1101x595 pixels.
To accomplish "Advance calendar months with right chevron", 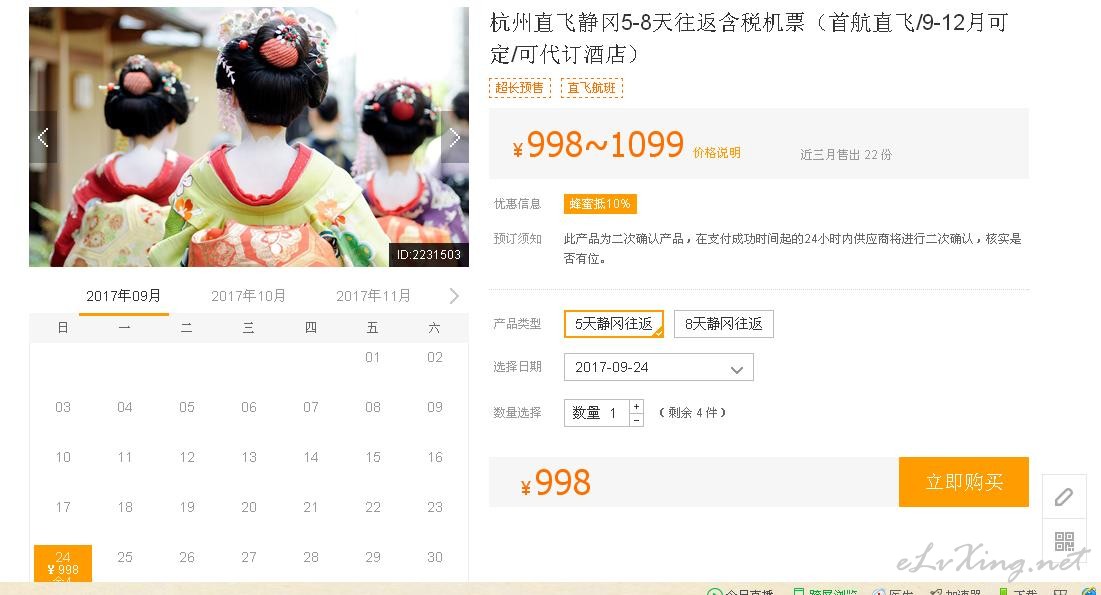I will click(x=454, y=296).
